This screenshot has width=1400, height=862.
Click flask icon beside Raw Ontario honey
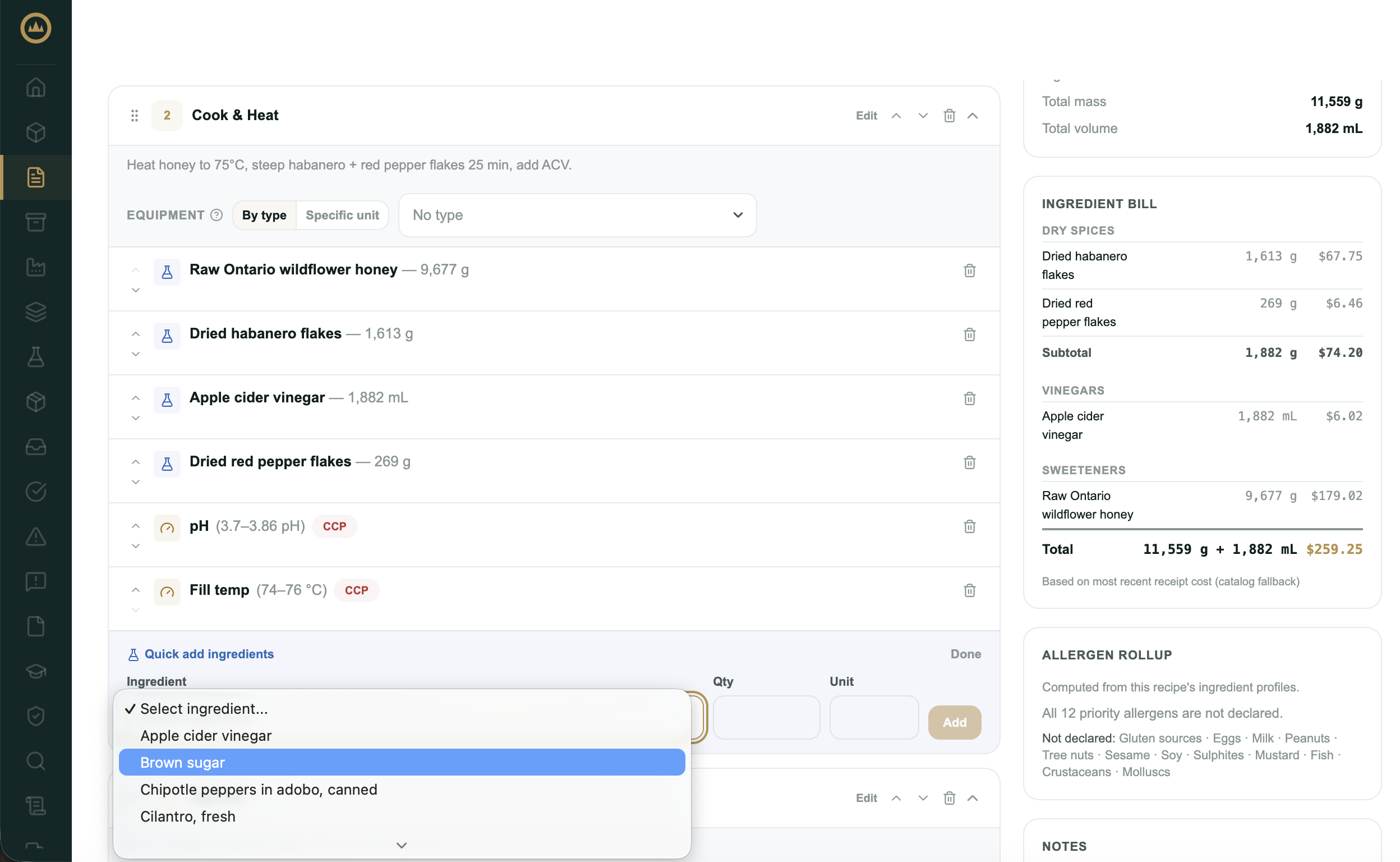click(167, 272)
